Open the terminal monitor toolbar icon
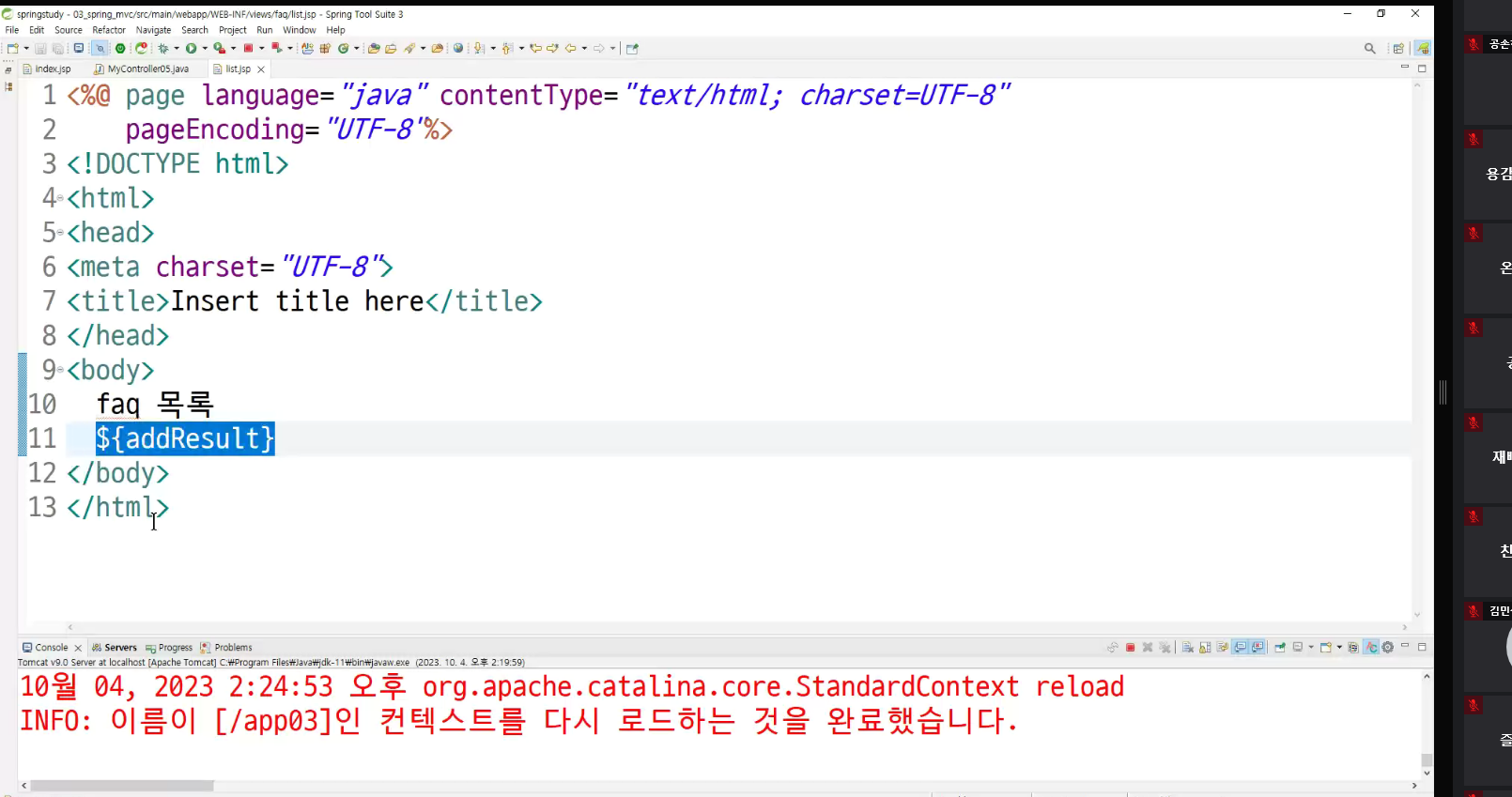 click(79, 48)
